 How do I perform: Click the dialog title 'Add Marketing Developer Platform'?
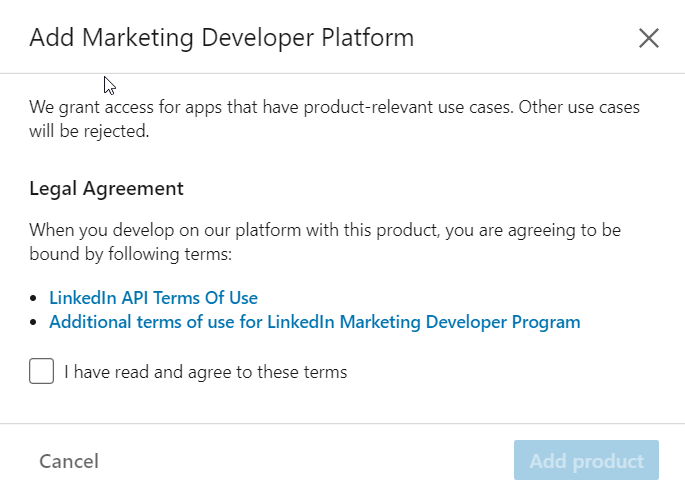click(221, 38)
